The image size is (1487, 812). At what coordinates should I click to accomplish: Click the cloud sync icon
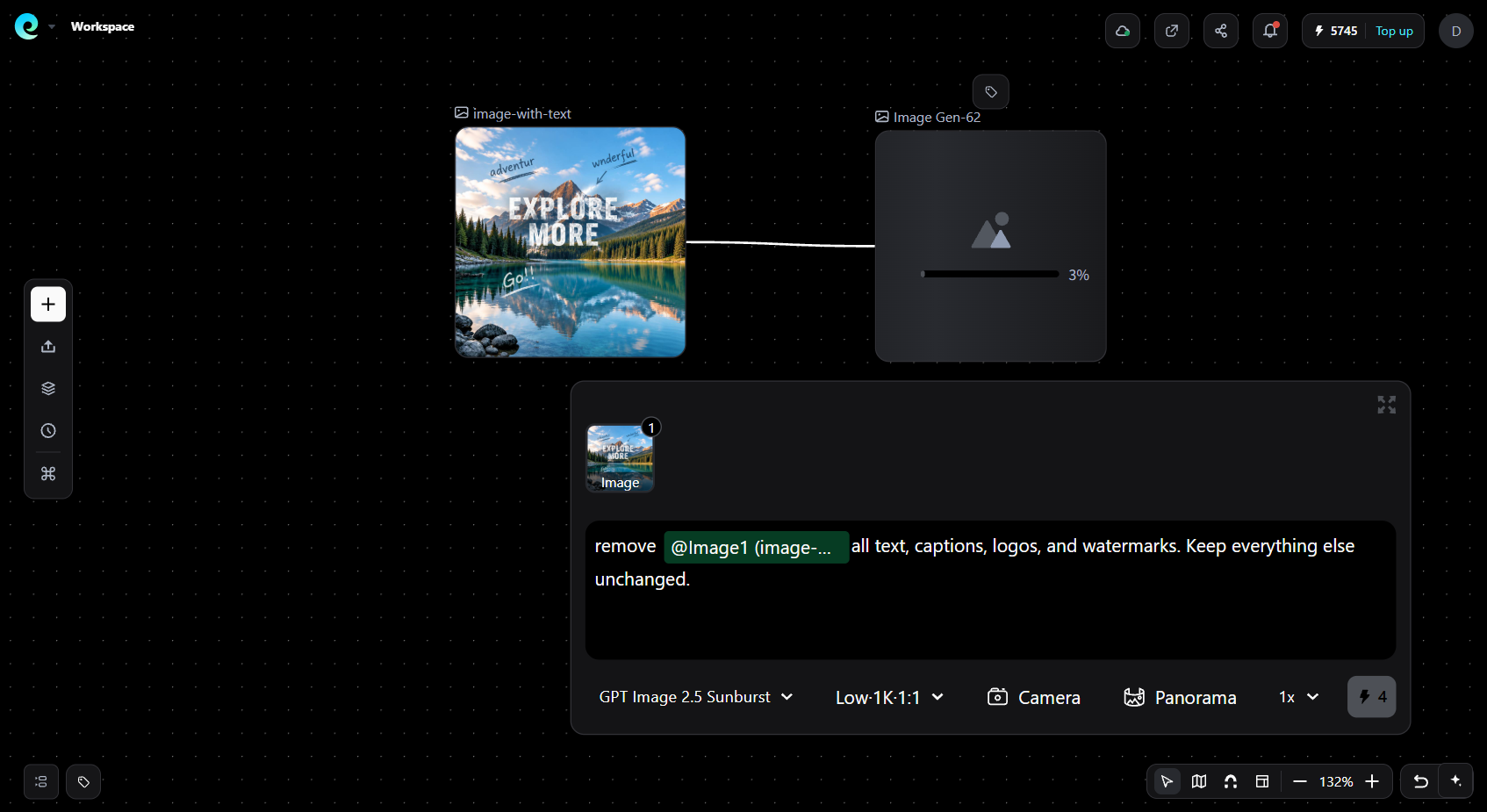[1123, 31]
